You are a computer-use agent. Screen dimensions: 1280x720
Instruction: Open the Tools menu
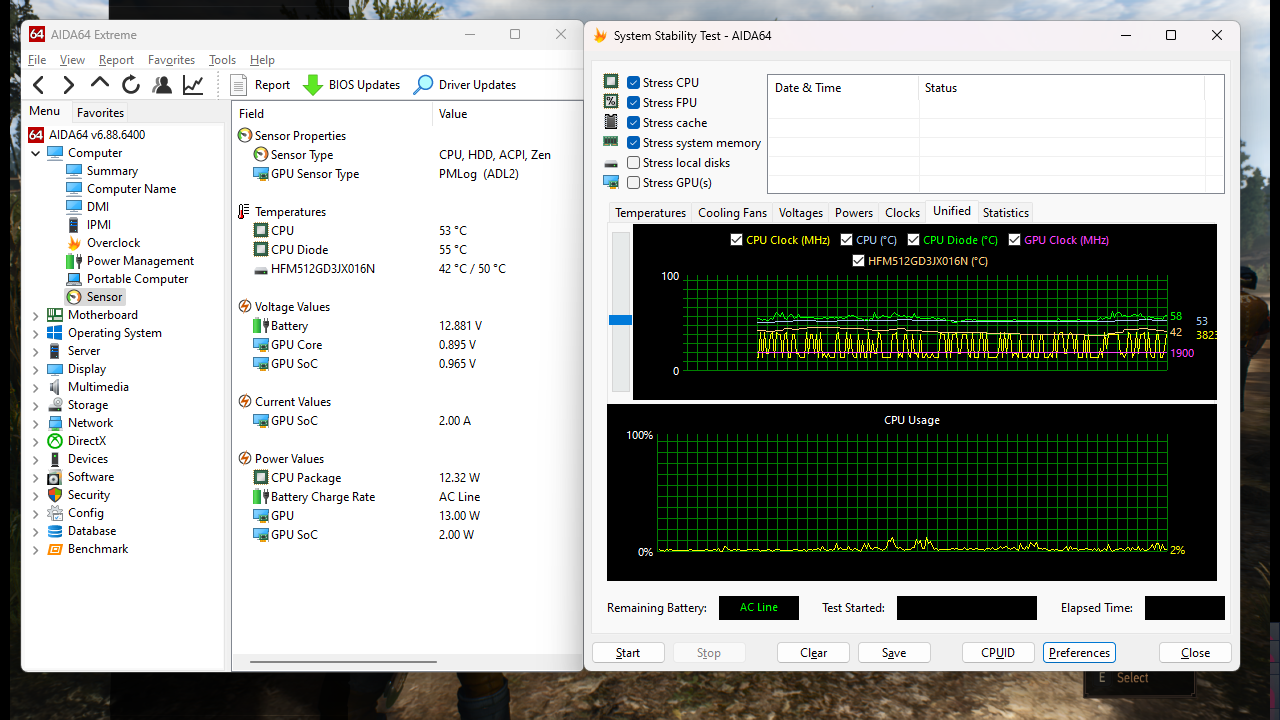222,60
